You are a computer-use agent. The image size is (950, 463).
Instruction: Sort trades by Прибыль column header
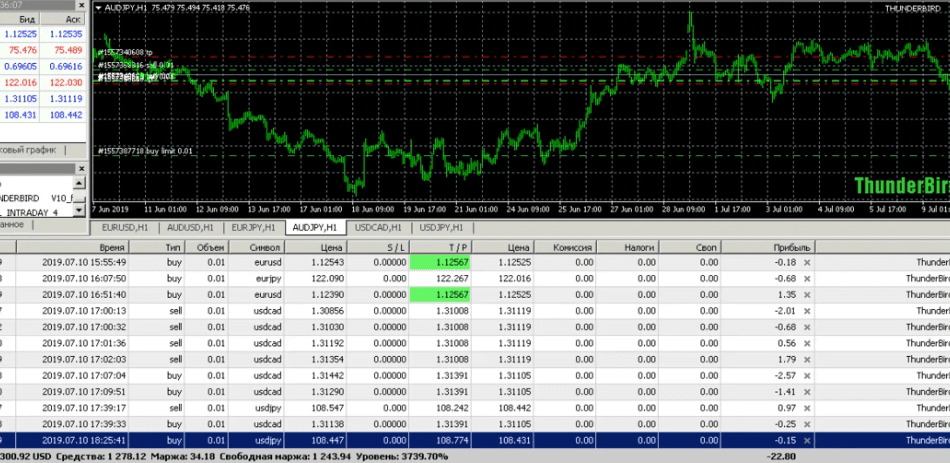(791, 246)
